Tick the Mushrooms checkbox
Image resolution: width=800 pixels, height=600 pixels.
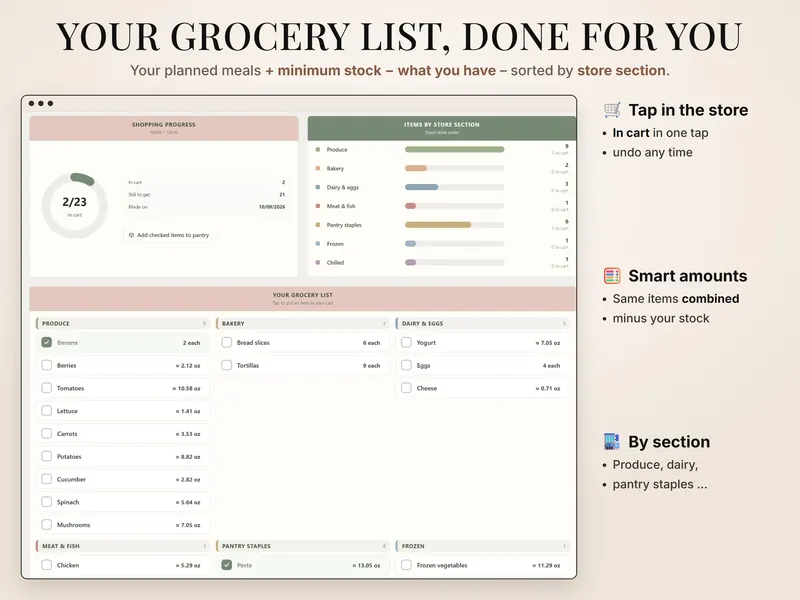click(x=46, y=524)
